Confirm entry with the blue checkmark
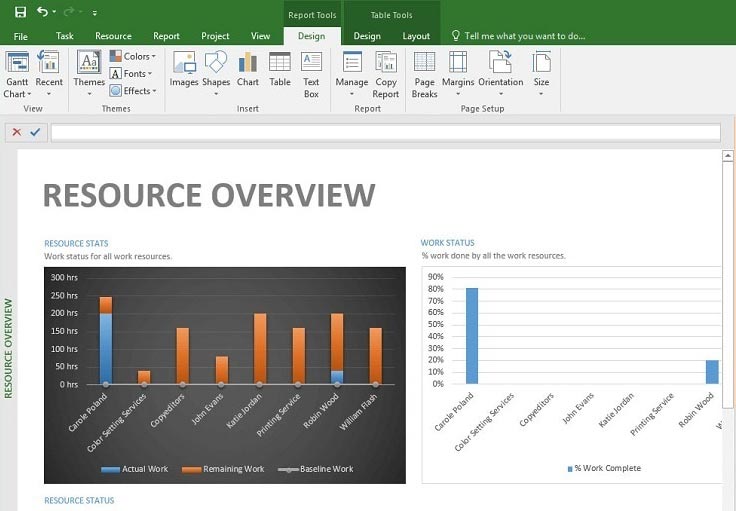The height and width of the screenshot is (511, 736). 35,132
